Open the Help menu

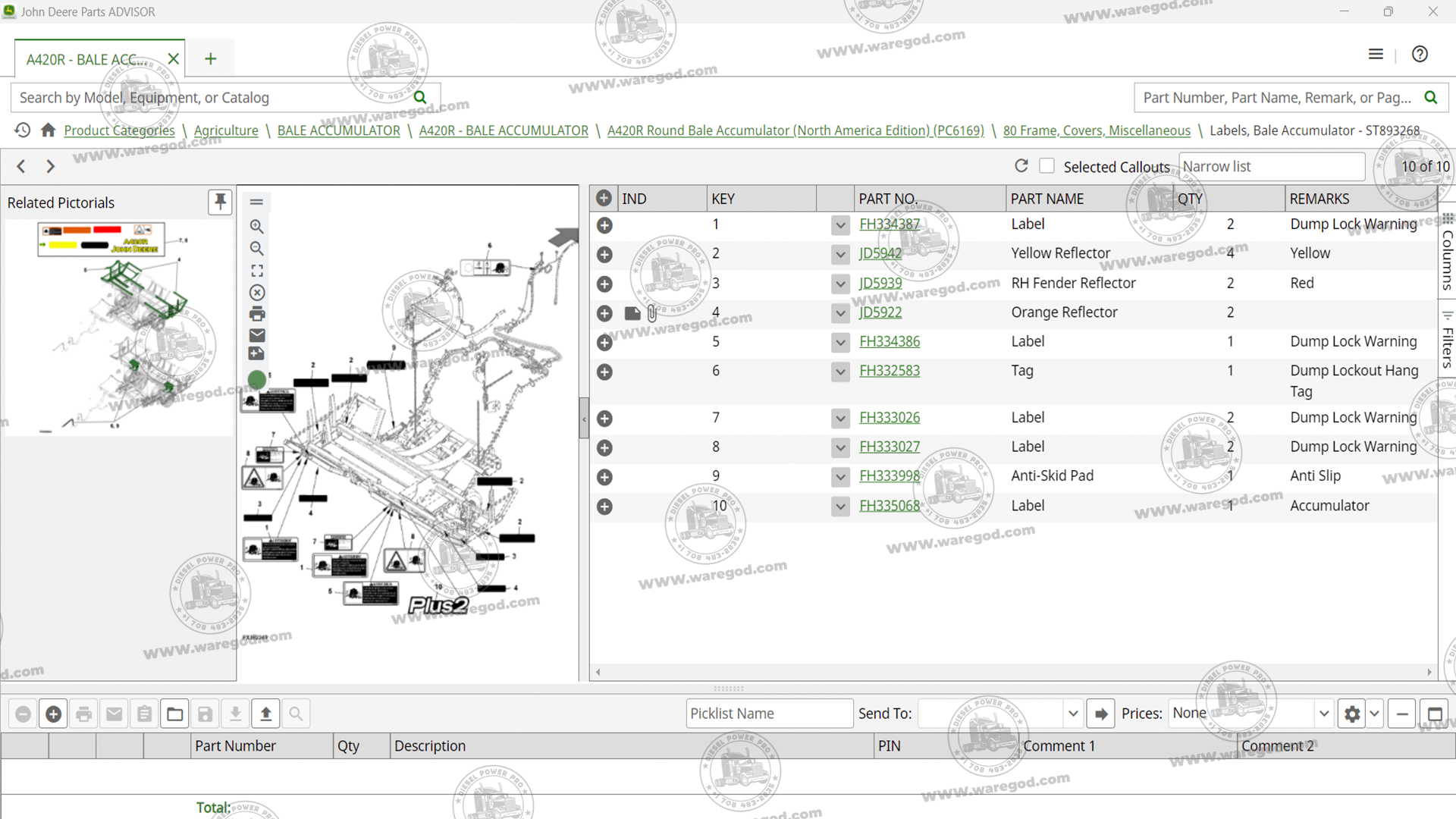[1420, 54]
